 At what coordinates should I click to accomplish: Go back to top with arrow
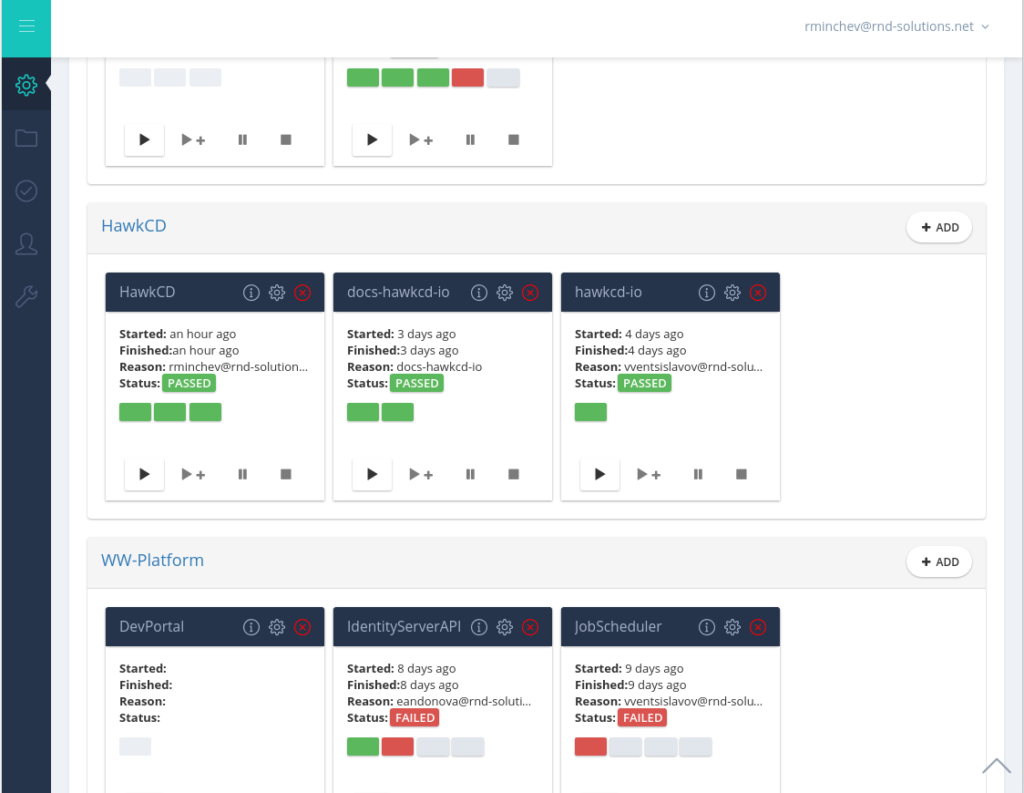pyautogui.click(x=997, y=766)
